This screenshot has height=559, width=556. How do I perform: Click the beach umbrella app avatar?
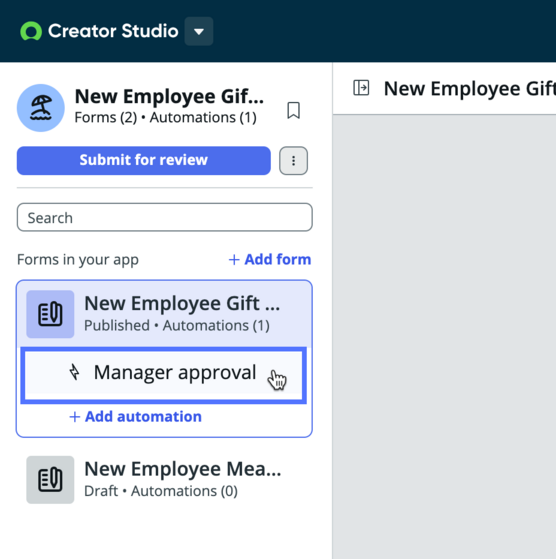(x=41, y=108)
